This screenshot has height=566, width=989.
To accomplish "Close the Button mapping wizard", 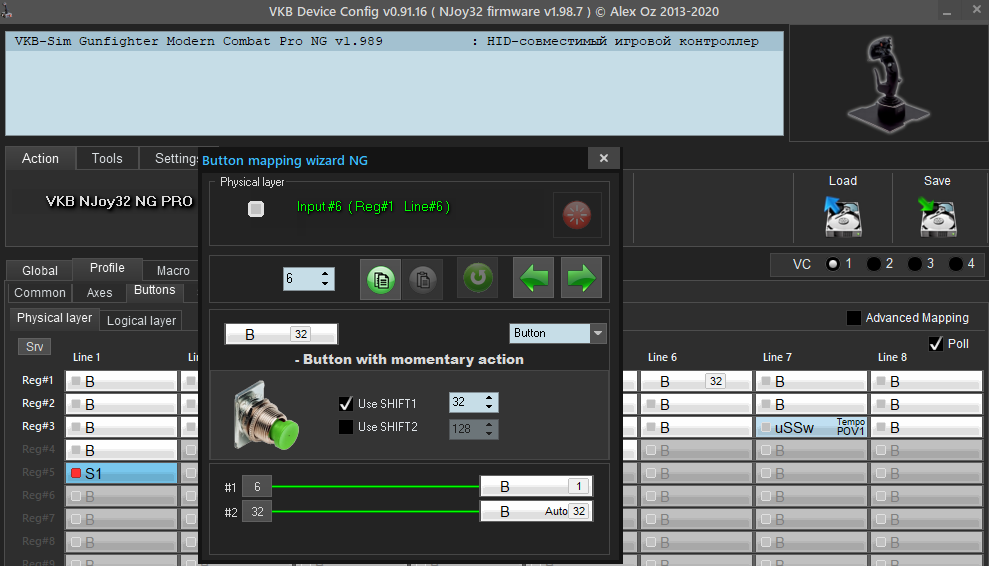I will [604, 158].
